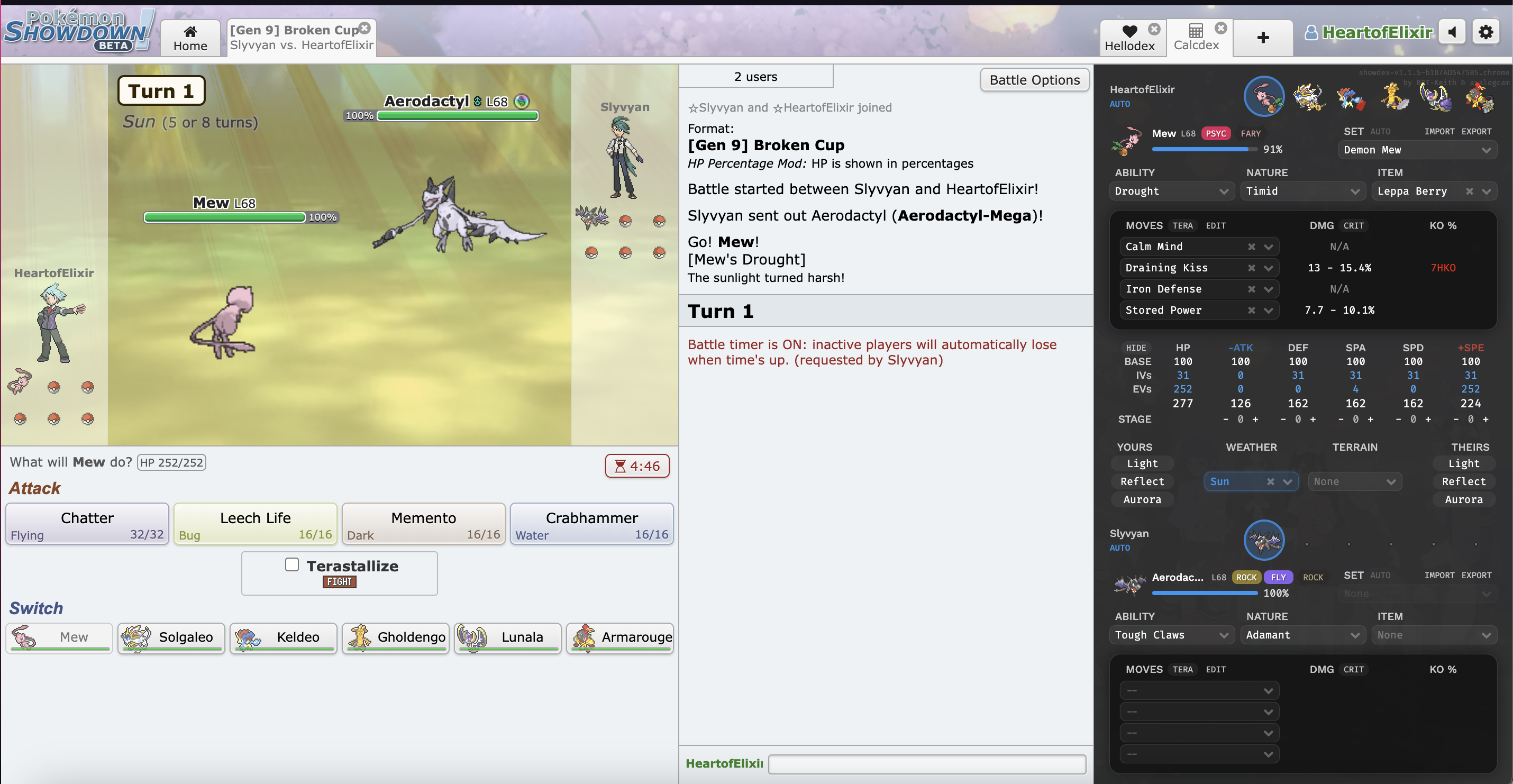Open the 2 users list tab
The width and height of the screenshot is (1513, 784).
(755, 76)
